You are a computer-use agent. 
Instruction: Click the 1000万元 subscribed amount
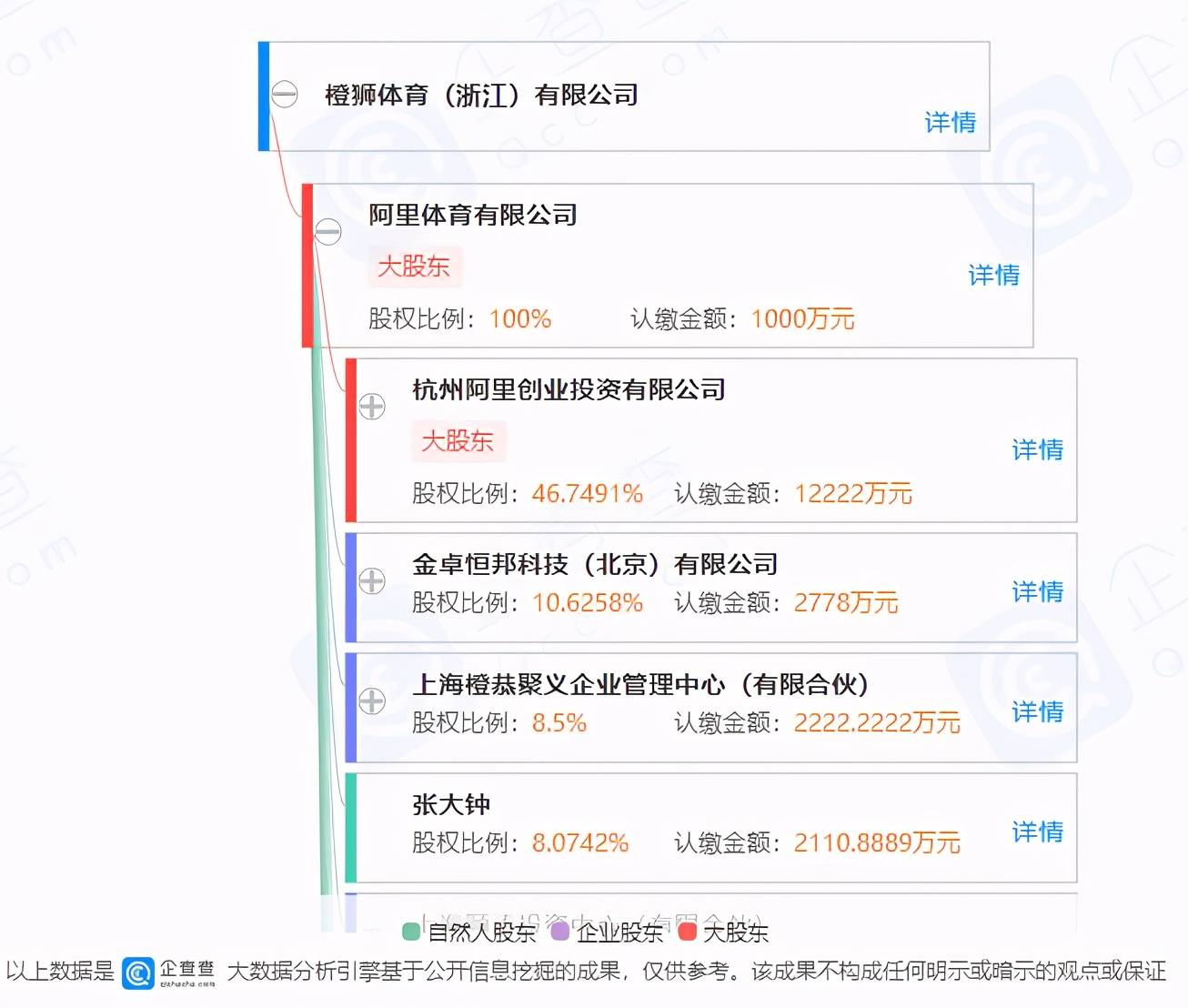(x=803, y=318)
